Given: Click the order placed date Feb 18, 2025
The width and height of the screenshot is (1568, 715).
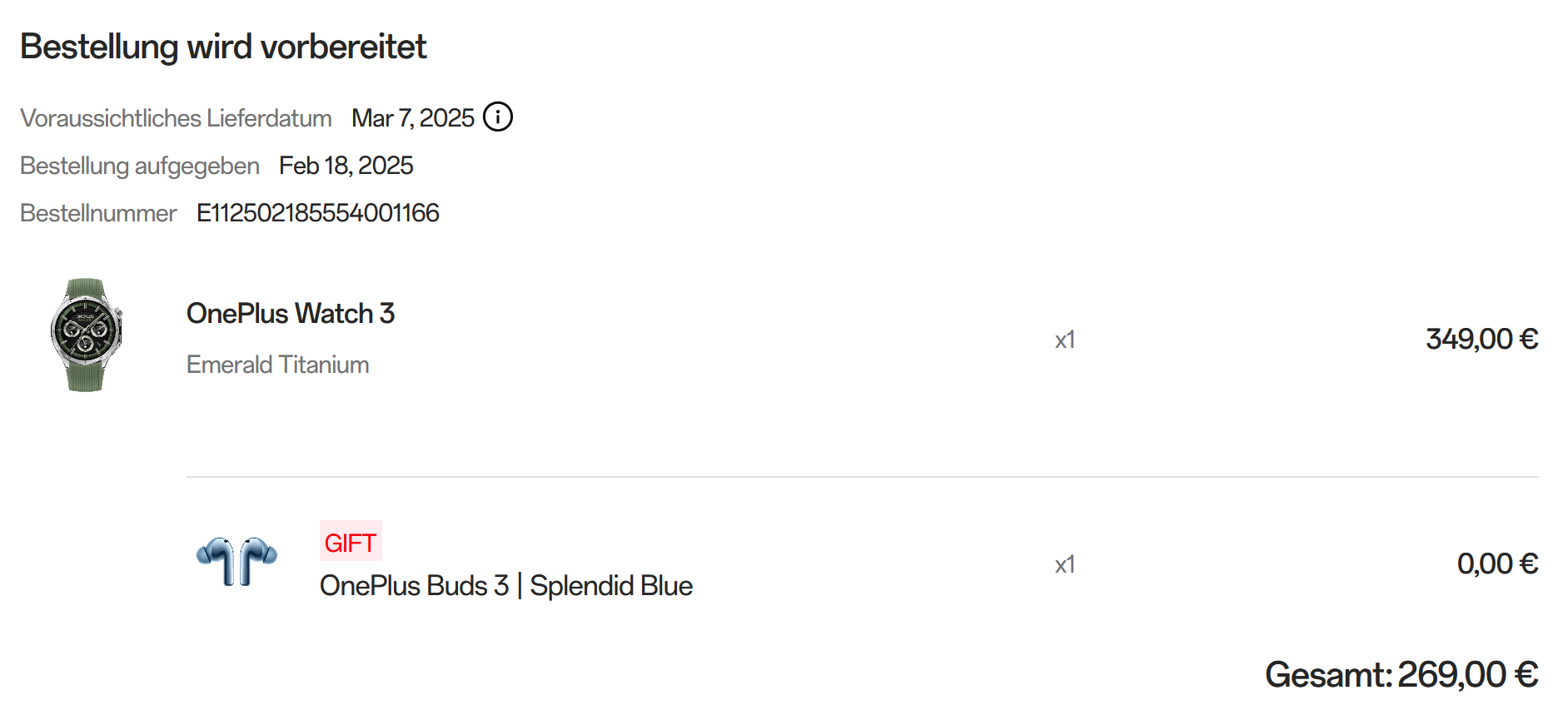Looking at the screenshot, I should [346, 166].
